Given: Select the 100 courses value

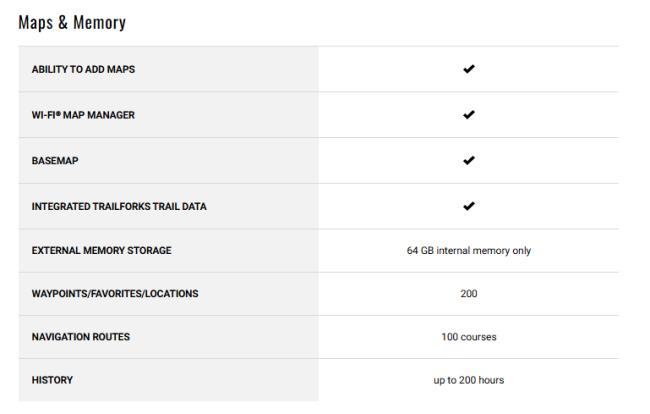Looking at the screenshot, I should [x=468, y=337].
